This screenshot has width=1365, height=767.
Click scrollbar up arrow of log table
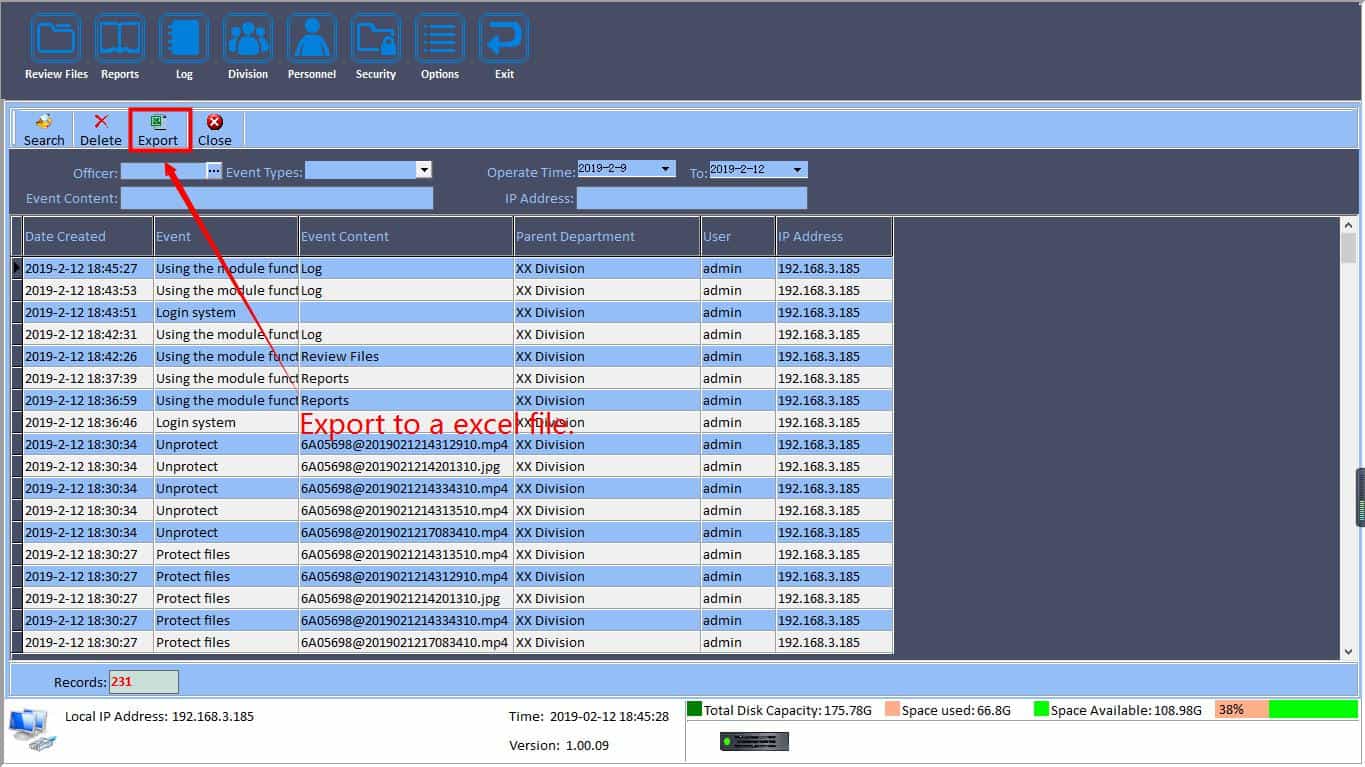(1348, 226)
